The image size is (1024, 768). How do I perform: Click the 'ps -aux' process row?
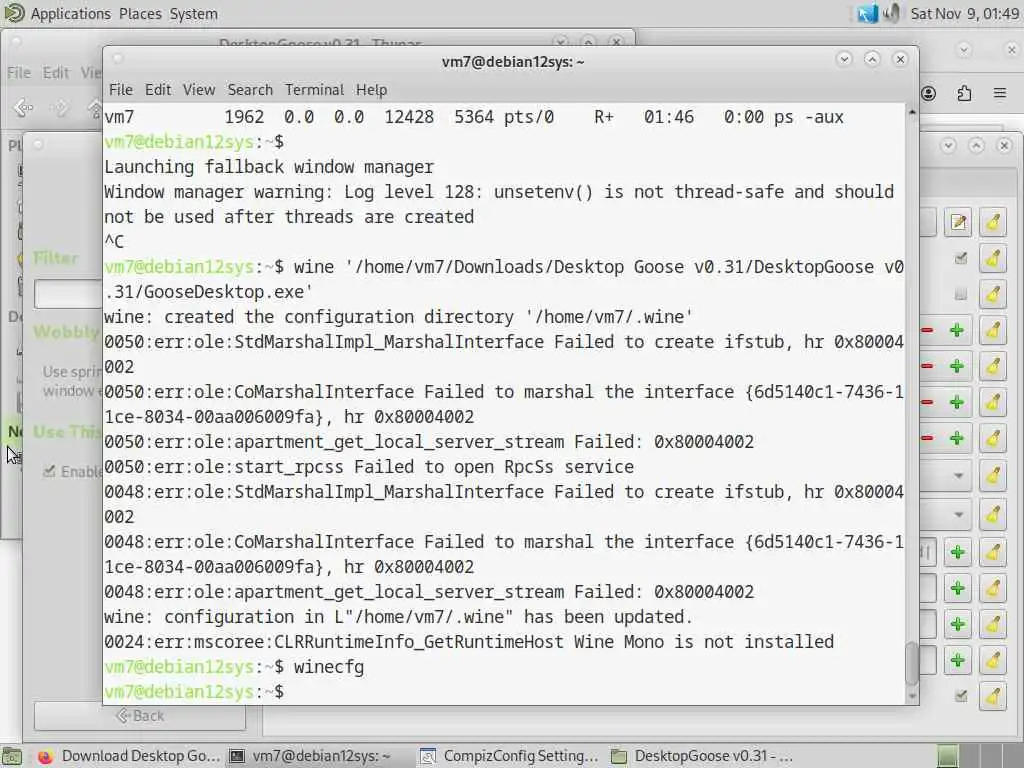tap(473, 117)
